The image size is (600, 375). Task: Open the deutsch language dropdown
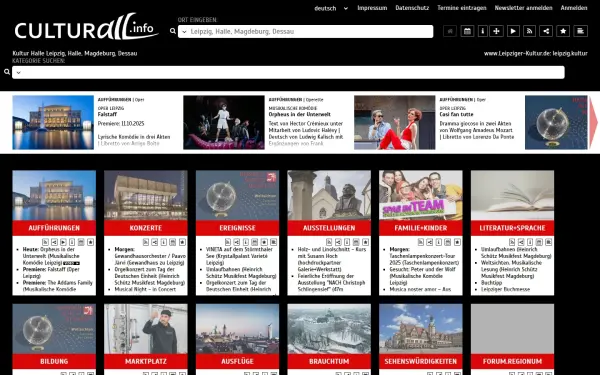[x=331, y=8]
